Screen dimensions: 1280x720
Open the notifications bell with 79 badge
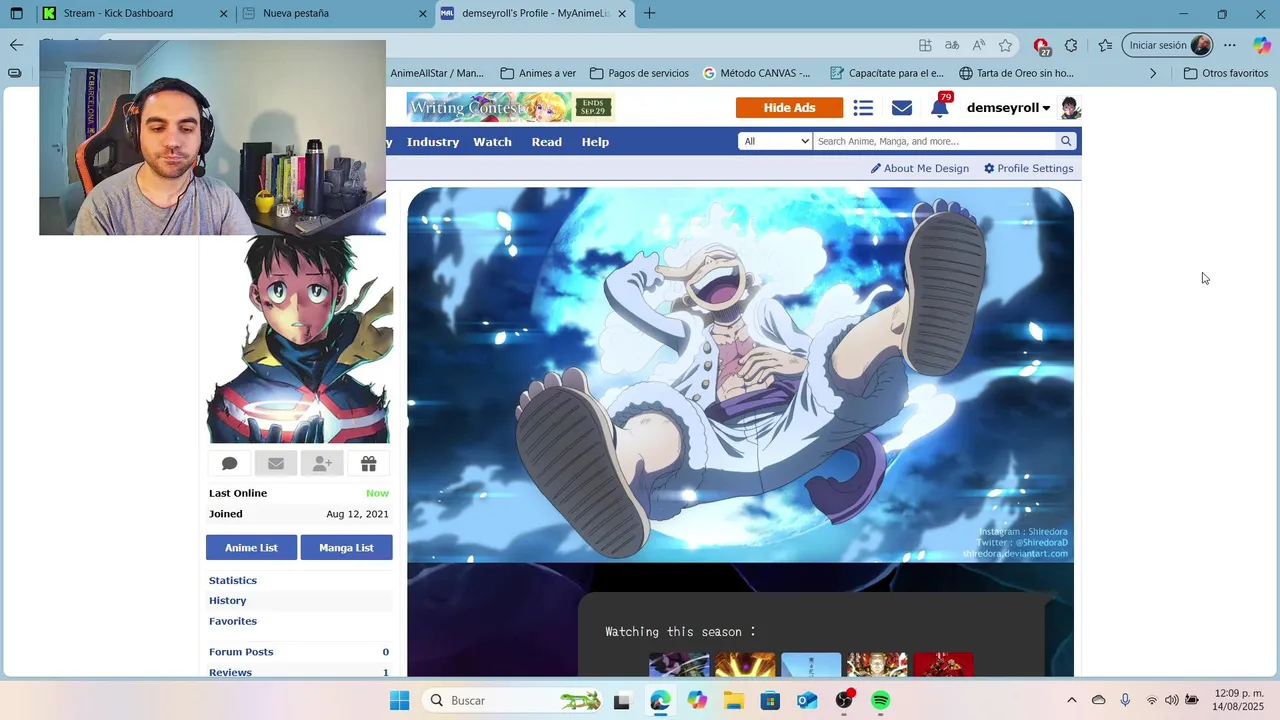(x=940, y=106)
